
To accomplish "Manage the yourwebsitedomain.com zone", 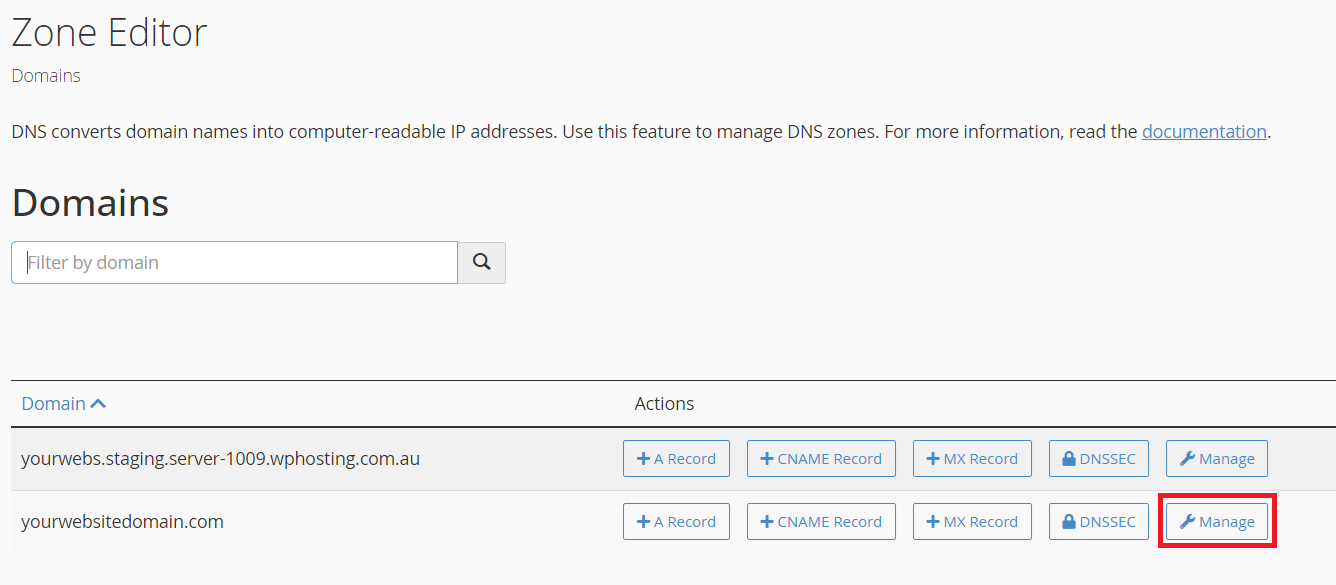I will [1217, 522].
